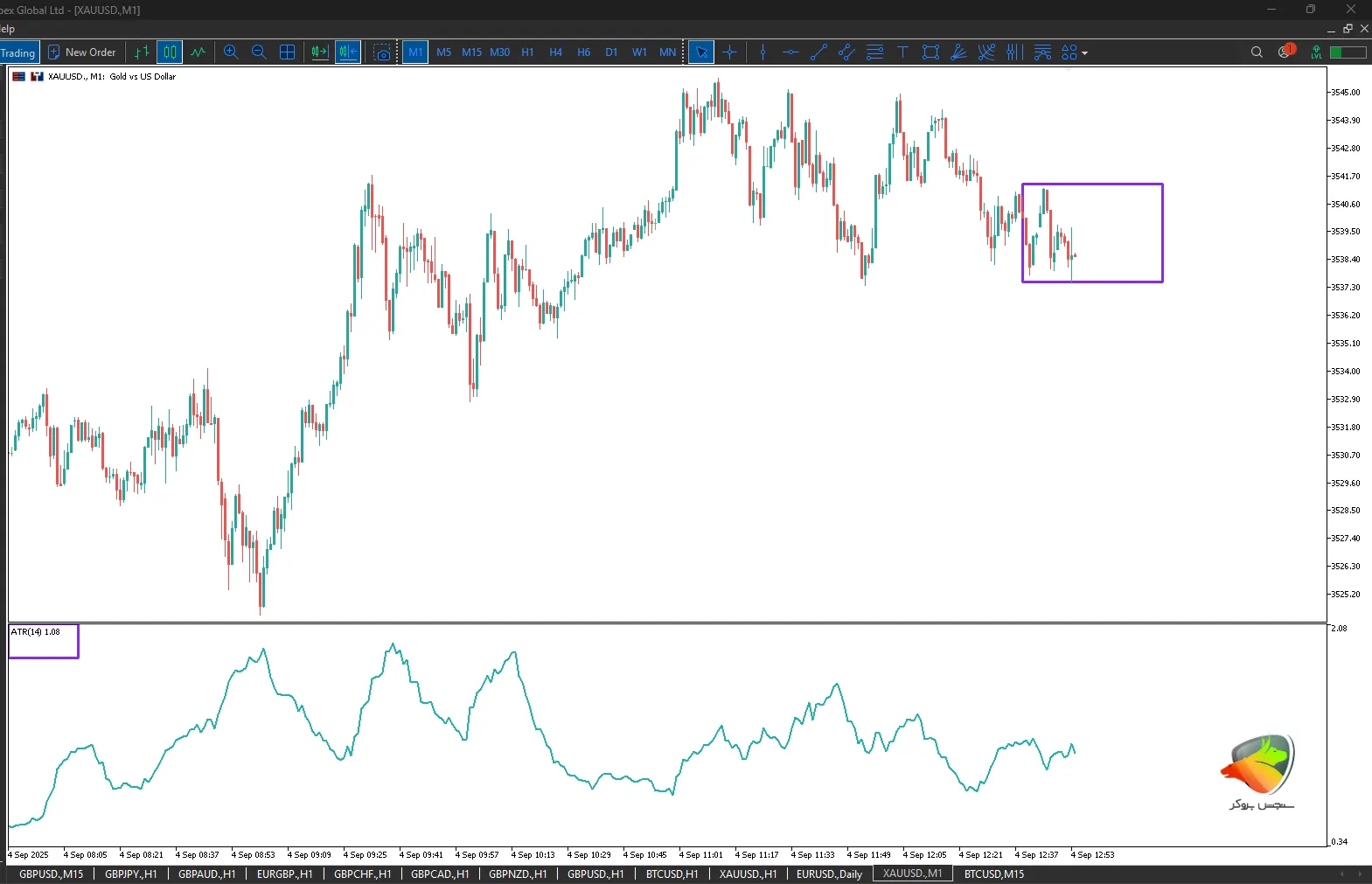This screenshot has height=884, width=1372.
Task: Switch timeframe to H1
Action: pos(527,52)
